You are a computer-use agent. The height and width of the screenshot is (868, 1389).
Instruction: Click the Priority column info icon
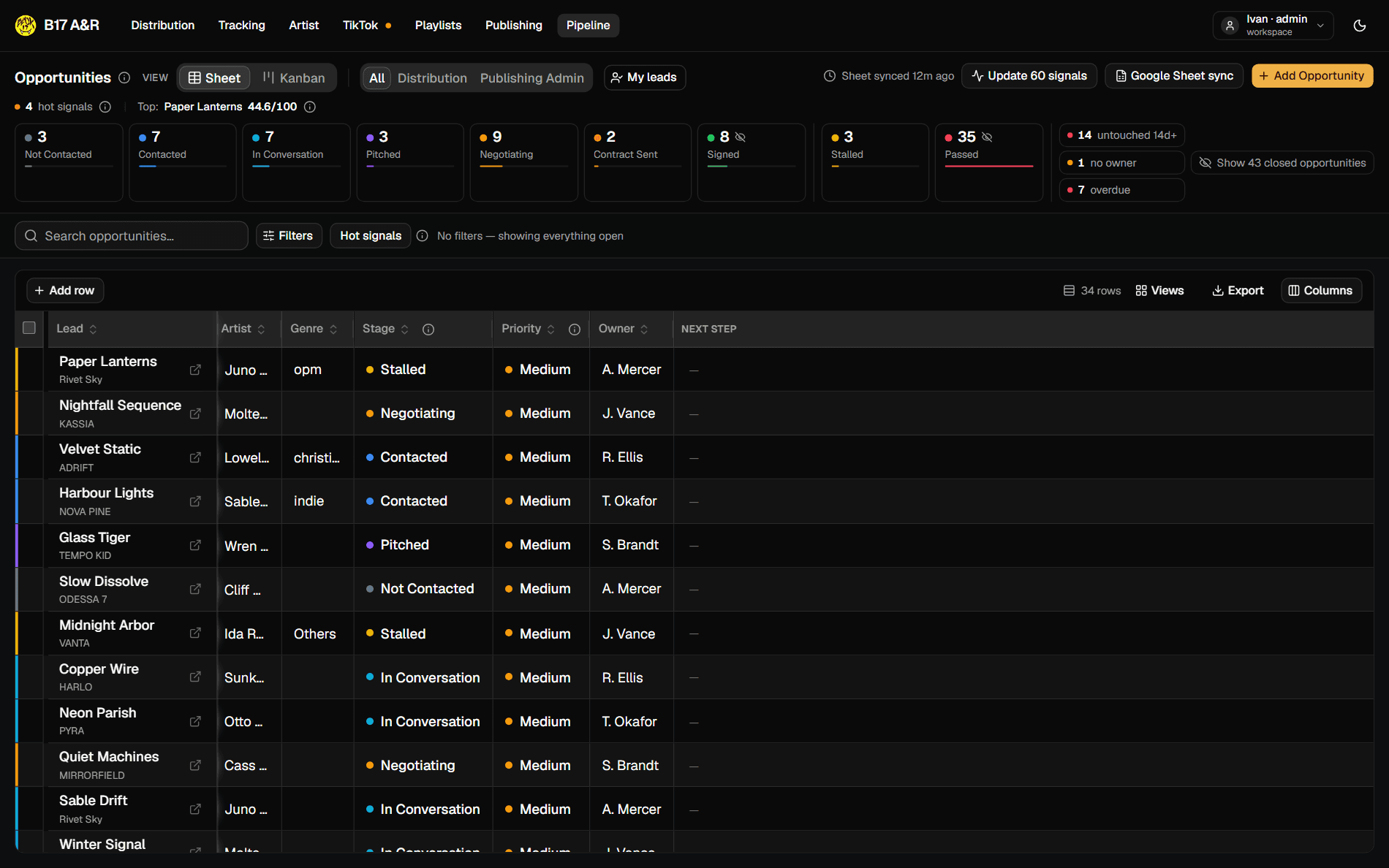coord(575,330)
